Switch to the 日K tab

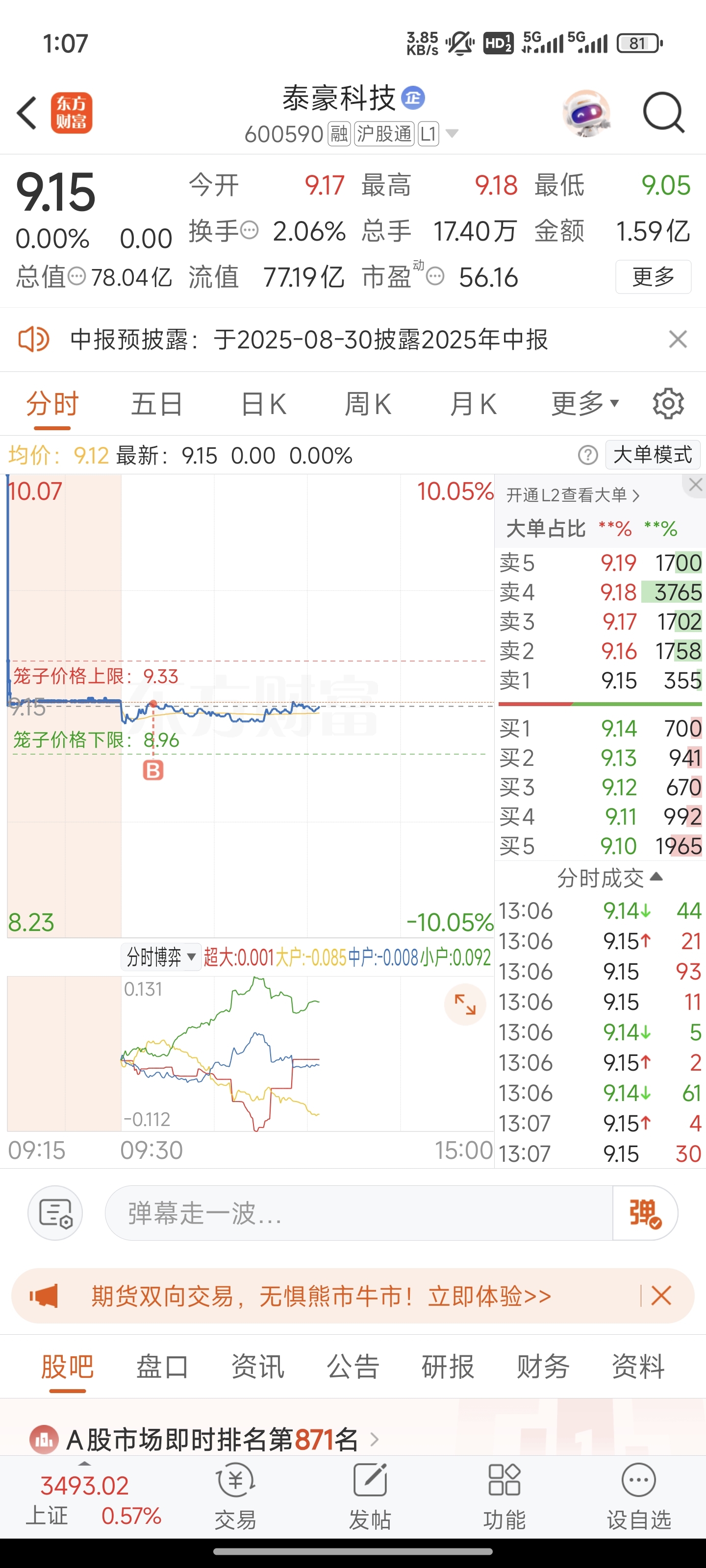point(263,404)
